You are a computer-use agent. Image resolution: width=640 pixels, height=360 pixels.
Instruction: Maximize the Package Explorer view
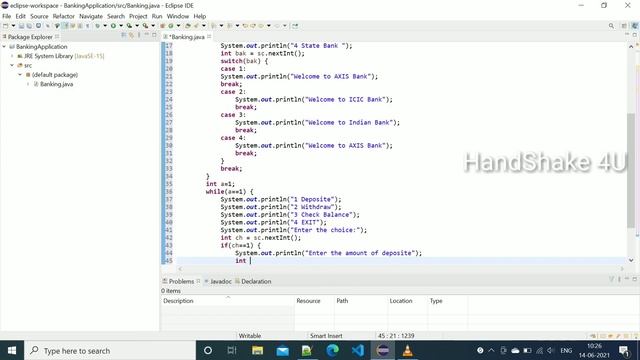pos(154,36)
